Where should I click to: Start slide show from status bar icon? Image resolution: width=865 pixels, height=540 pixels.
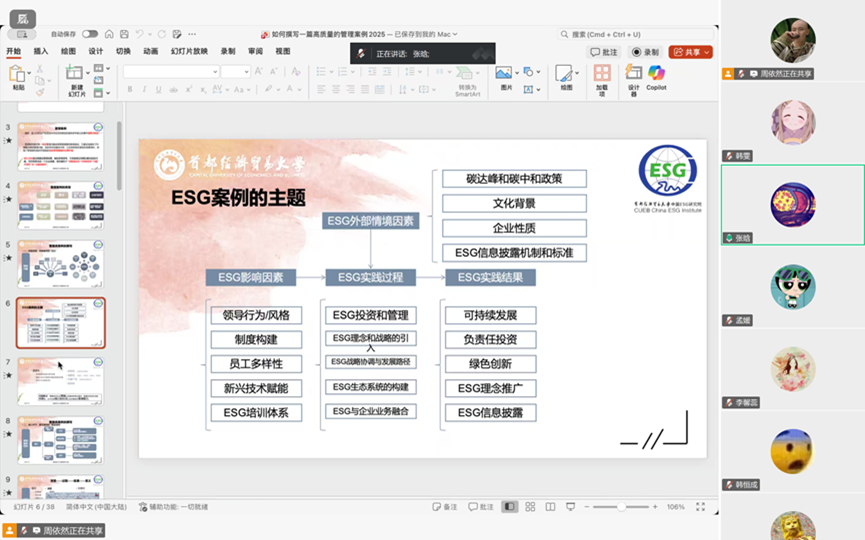[570, 507]
